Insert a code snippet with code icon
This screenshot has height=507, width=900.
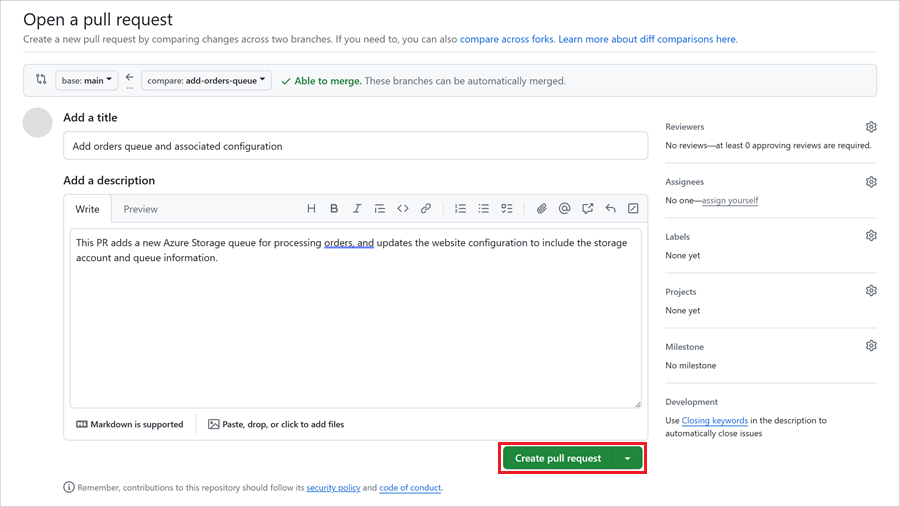click(403, 208)
